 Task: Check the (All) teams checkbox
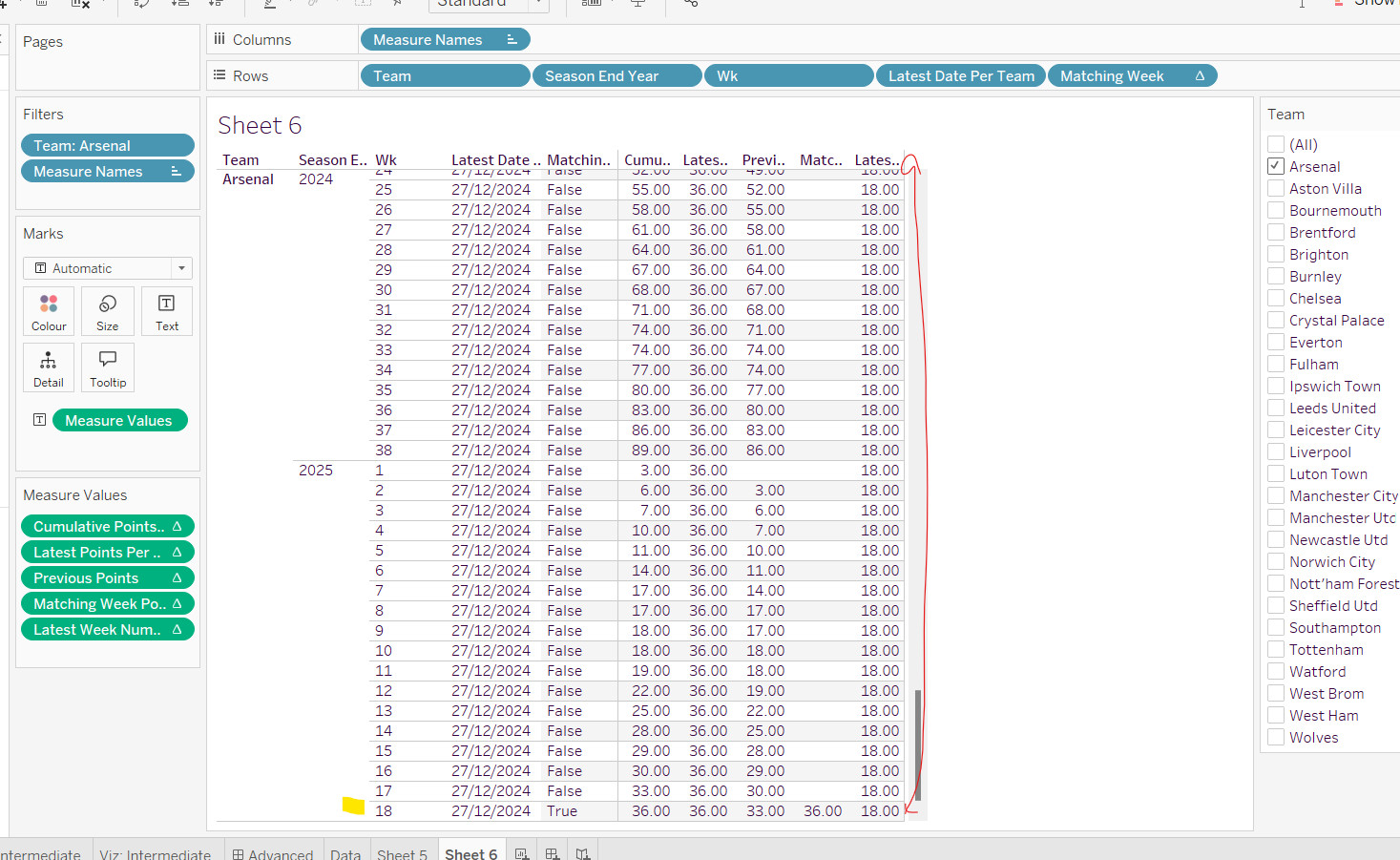point(1276,144)
